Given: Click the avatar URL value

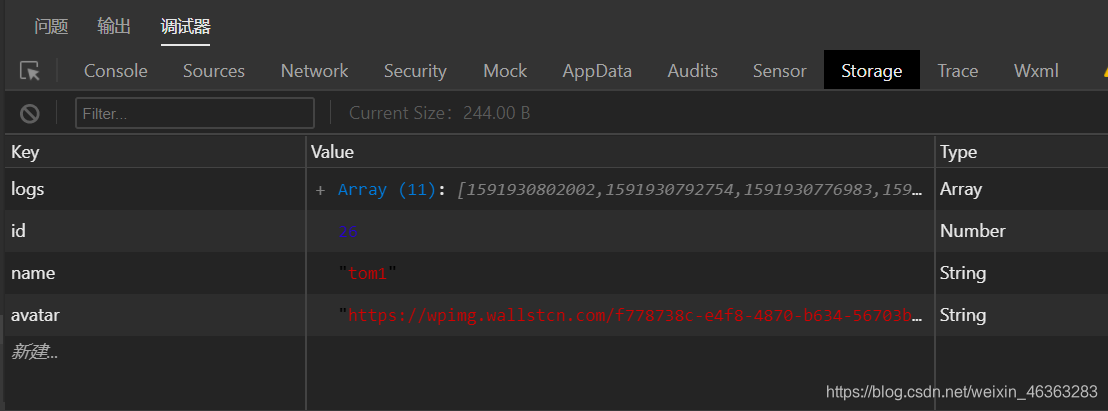Looking at the screenshot, I should pos(631,315).
